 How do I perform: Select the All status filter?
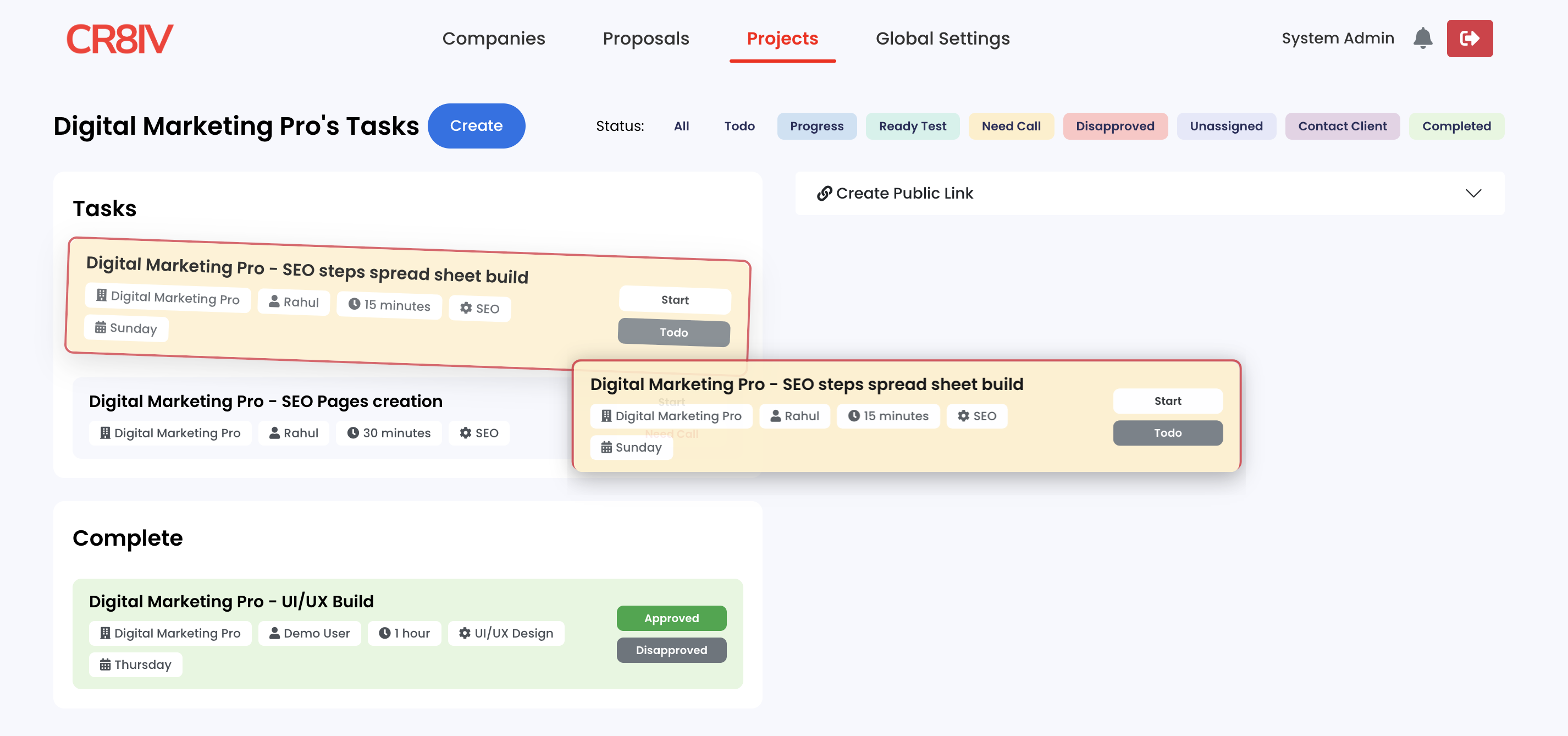coord(681,126)
